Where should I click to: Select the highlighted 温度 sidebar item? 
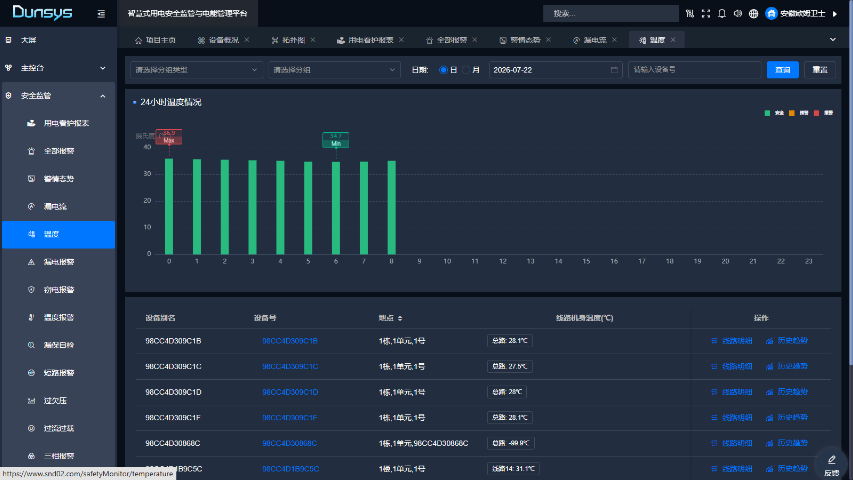(58, 235)
